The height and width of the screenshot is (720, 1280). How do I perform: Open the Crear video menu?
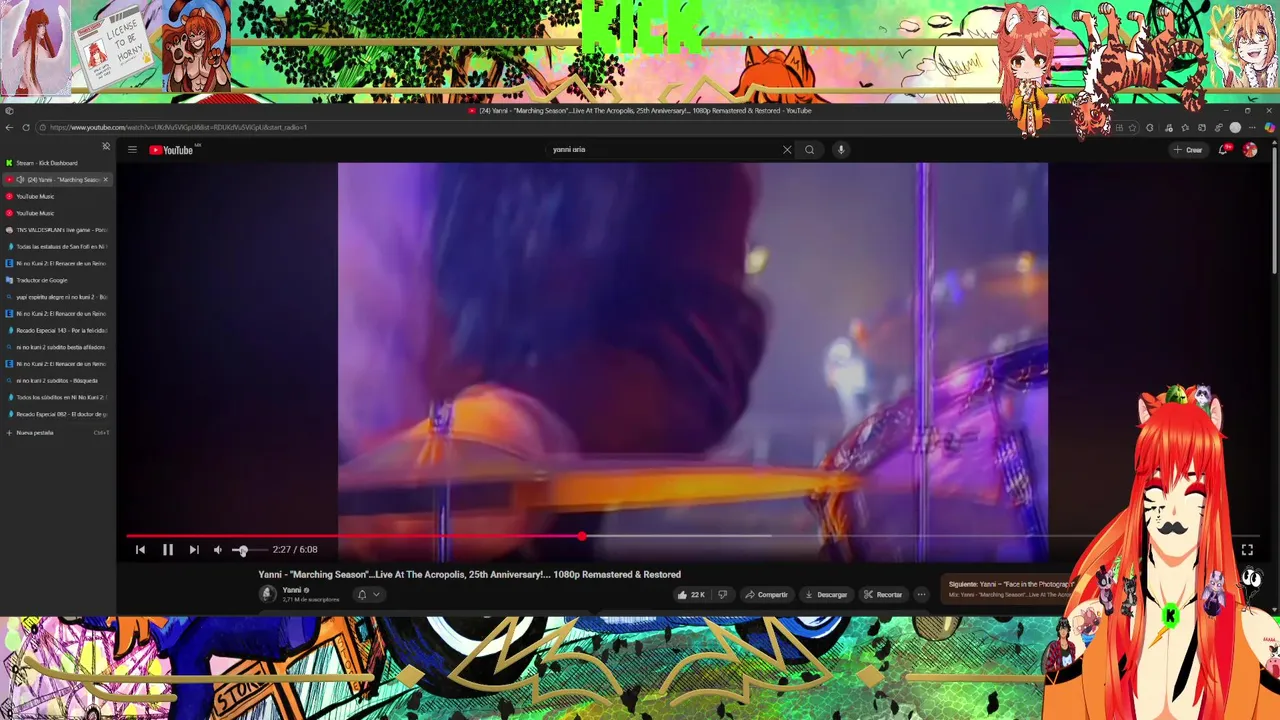[1188, 150]
